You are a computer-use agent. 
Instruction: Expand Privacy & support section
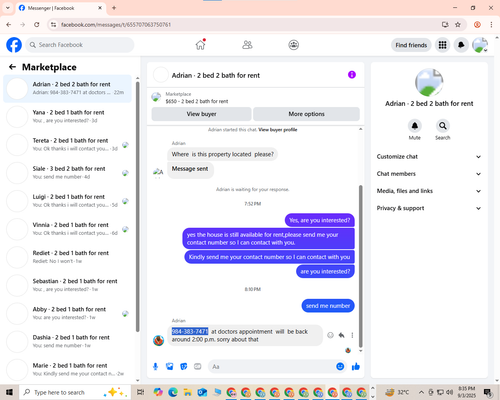point(429,208)
